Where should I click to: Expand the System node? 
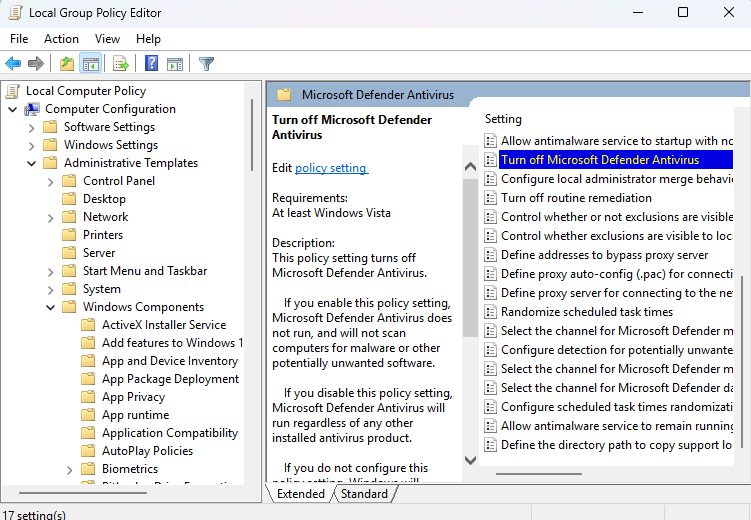point(50,290)
